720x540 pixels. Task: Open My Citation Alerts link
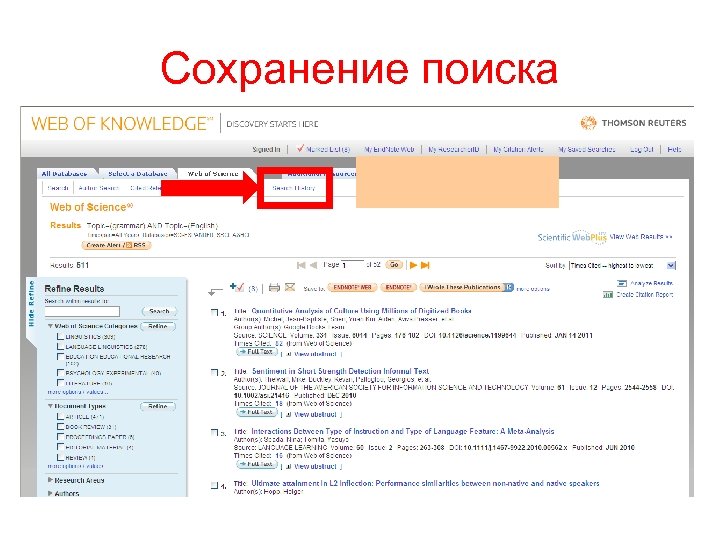(x=518, y=149)
